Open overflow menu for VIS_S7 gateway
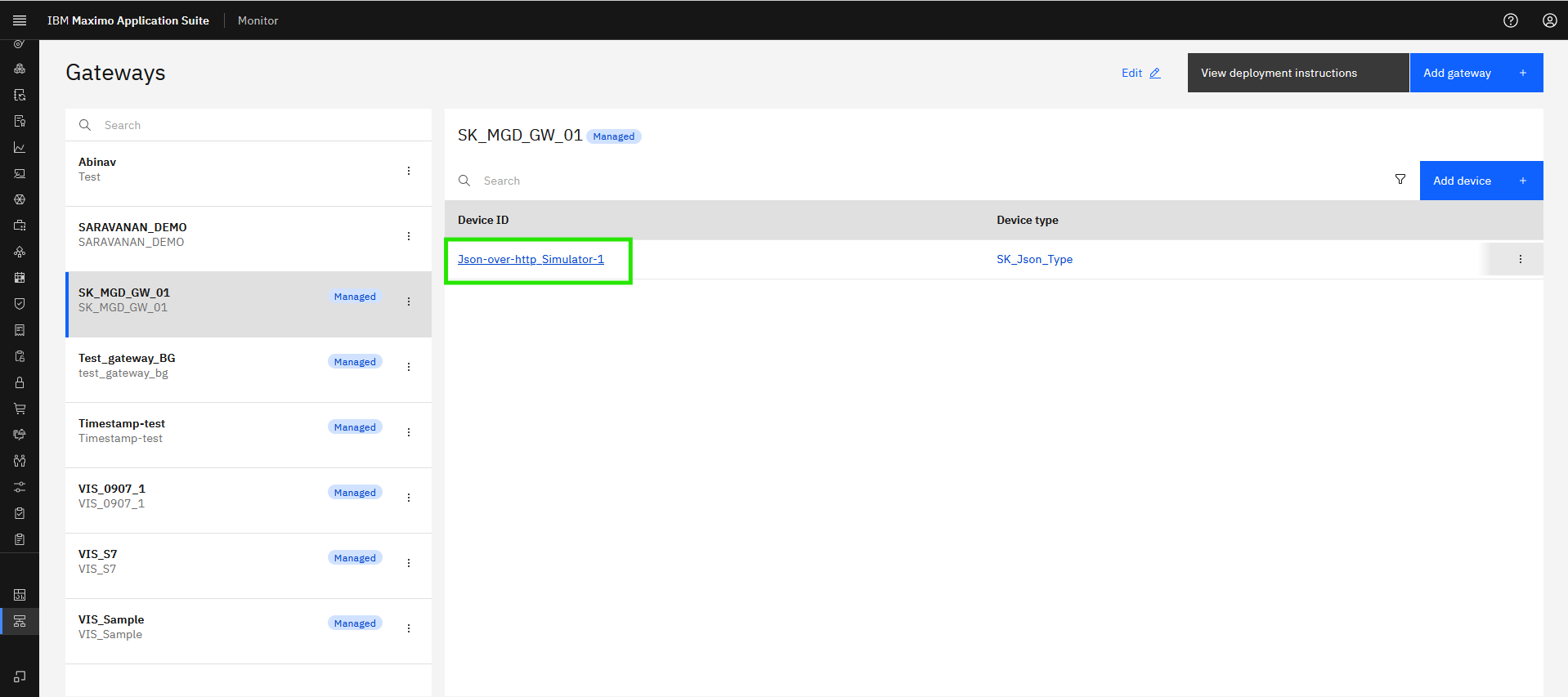Viewport: 1568px width, 697px height. tap(409, 563)
